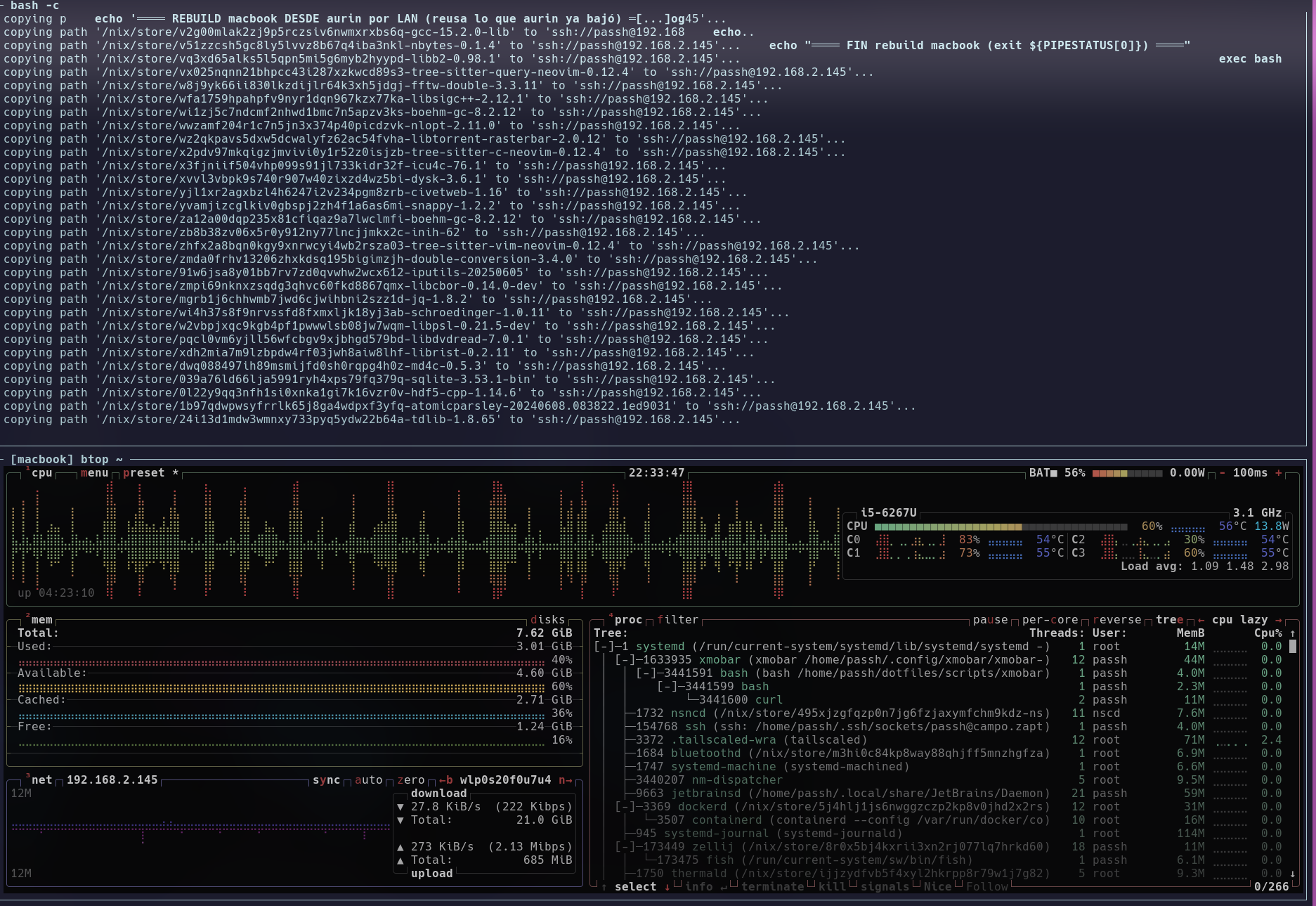Toggle net auto scaling
1316x906 pixels.
[x=368, y=780]
